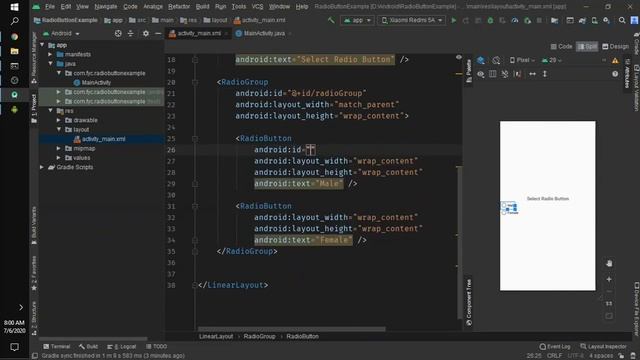This screenshot has height=360, width=640.
Task: Click LinearLayout in the breadcrumb bar
Action: pyautogui.click(x=216, y=336)
